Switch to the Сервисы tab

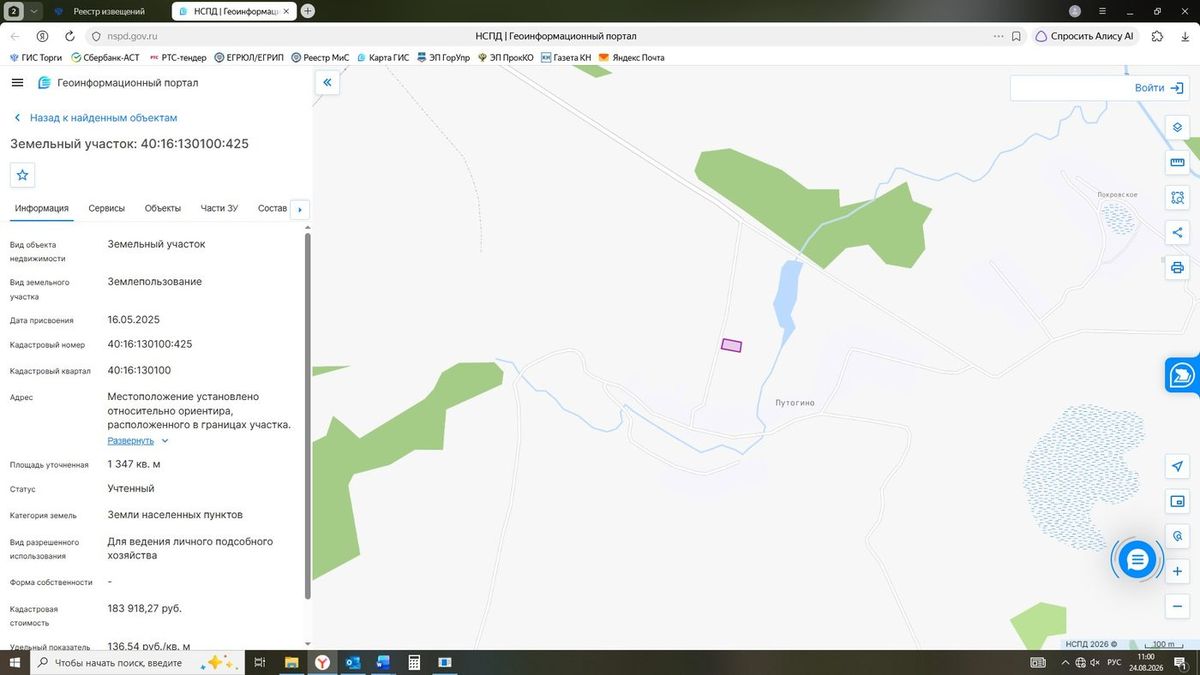107,208
